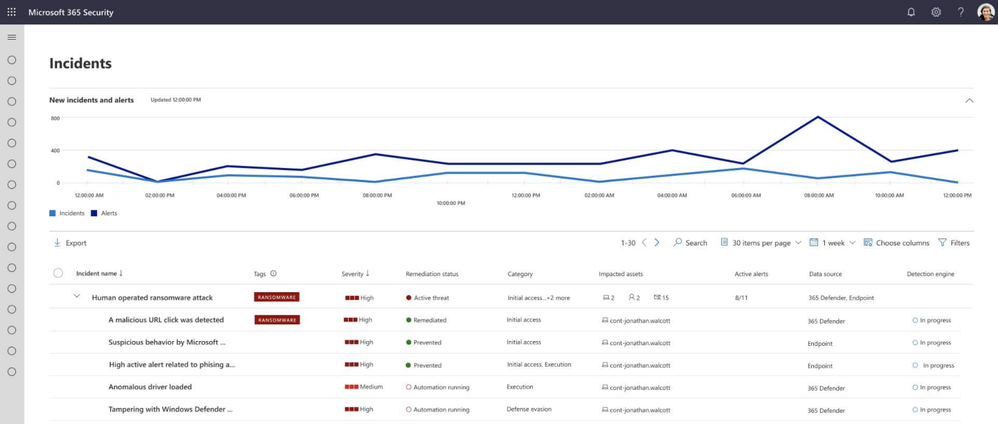Screen dimensions: 998x424
Task: Go to previous page of incidents
Action: tap(643, 243)
